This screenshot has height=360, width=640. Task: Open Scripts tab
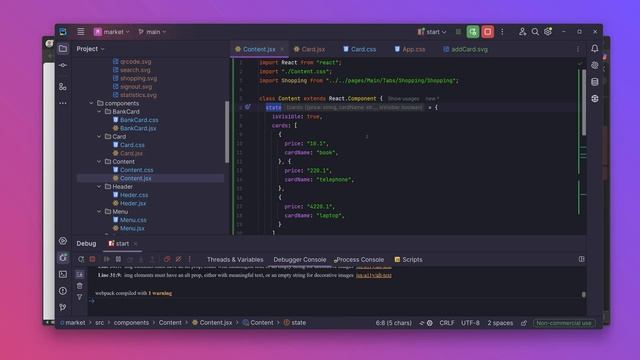[409, 260]
